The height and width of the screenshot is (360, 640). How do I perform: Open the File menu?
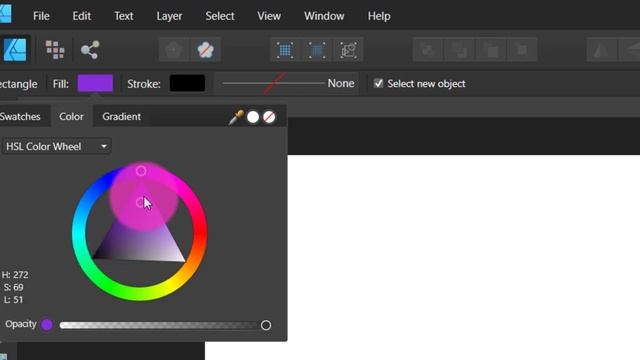click(41, 16)
